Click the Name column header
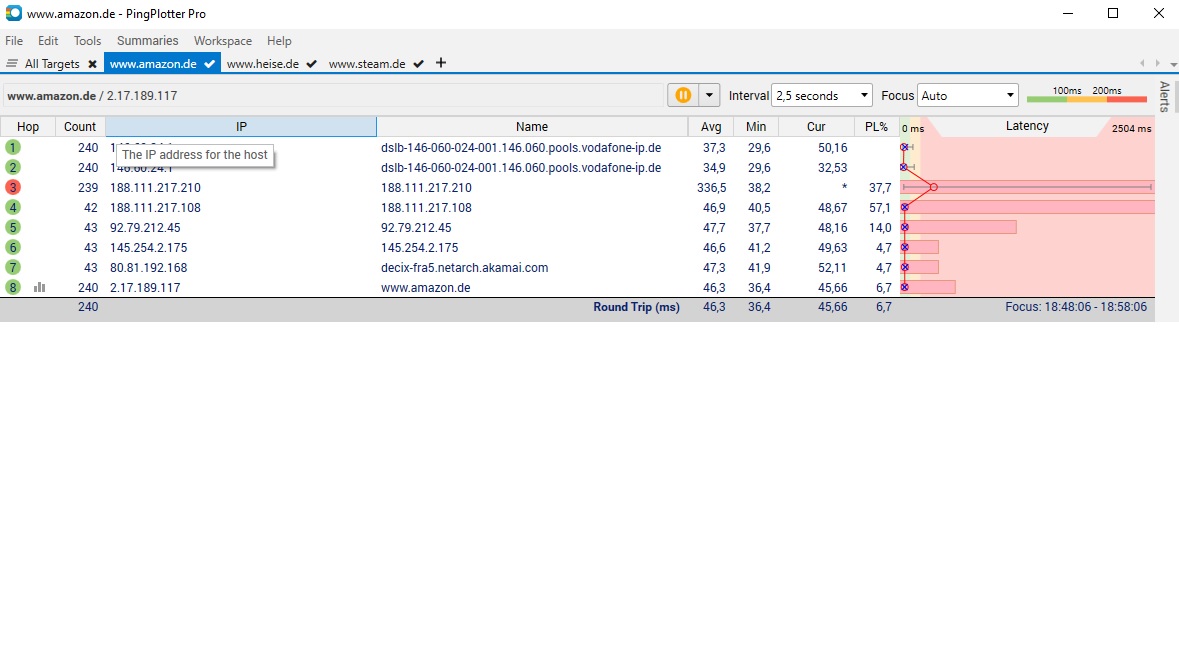The height and width of the screenshot is (648, 1179). click(532, 126)
